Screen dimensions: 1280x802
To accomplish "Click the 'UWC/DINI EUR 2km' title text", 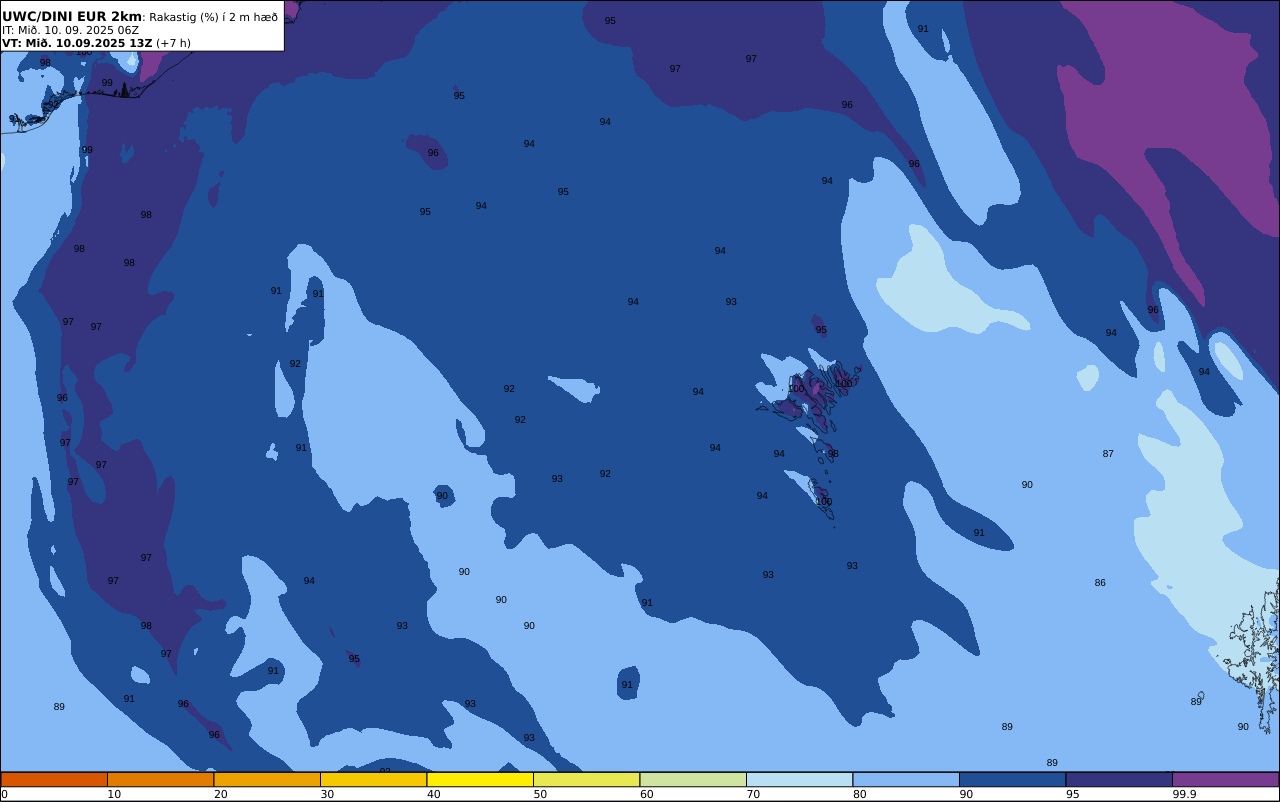I will [x=72, y=16].
